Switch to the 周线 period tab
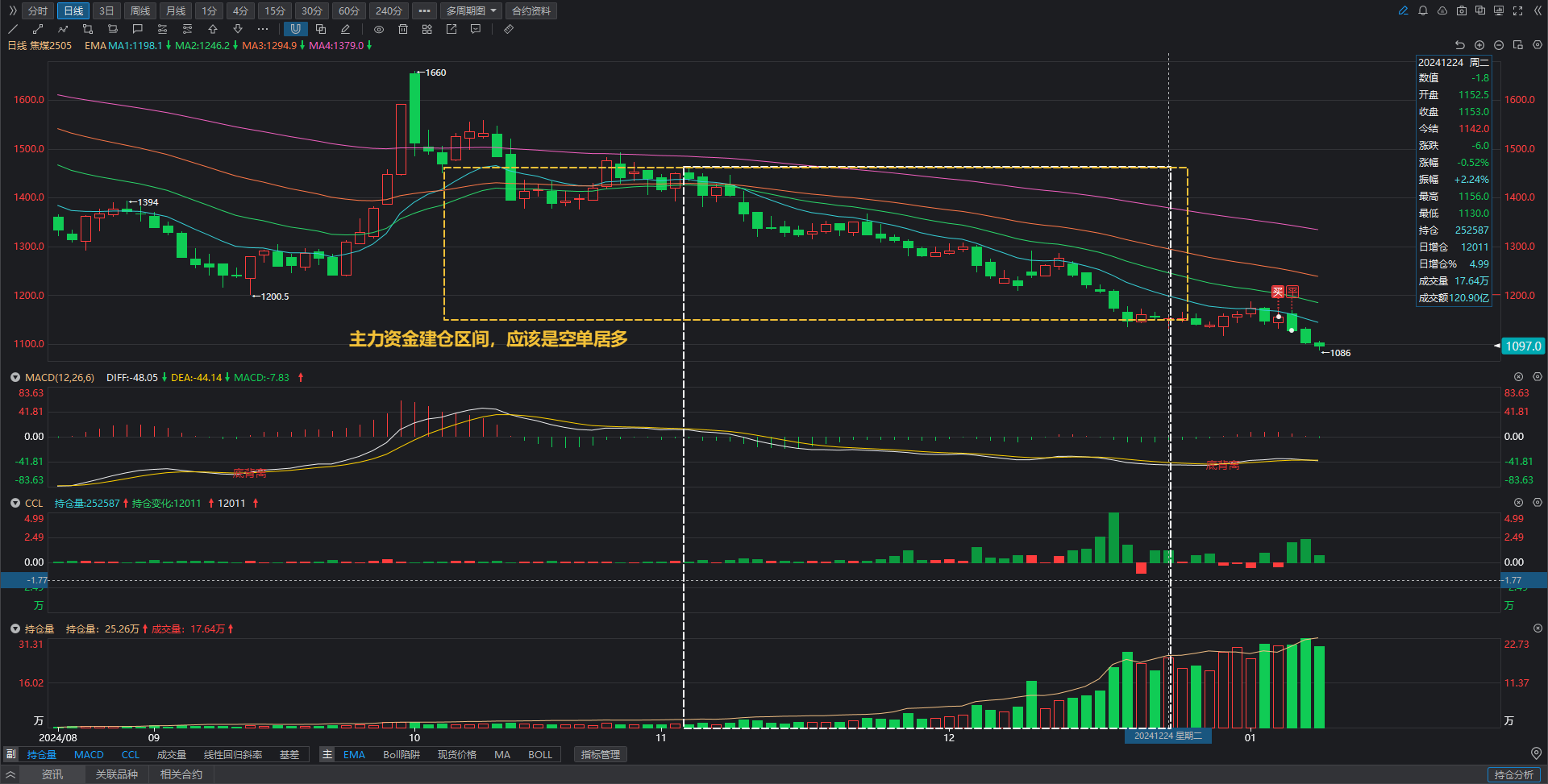The height and width of the screenshot is (784, 1548). tap(140, 10)
